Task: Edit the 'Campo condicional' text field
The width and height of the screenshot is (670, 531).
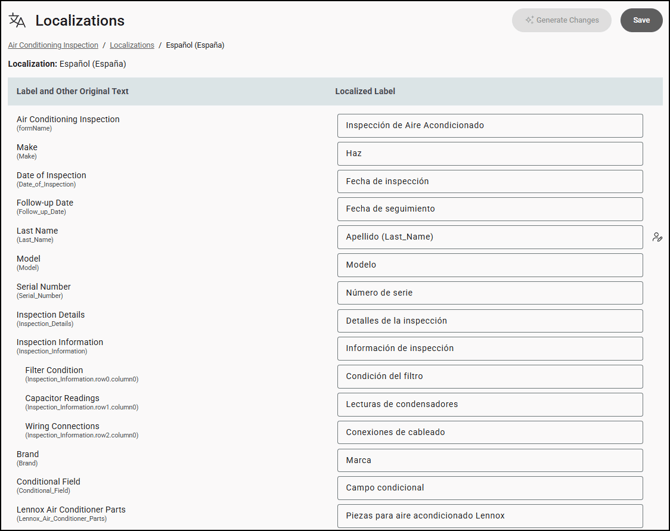Action: pyautogui.click(x=490, y=488)
